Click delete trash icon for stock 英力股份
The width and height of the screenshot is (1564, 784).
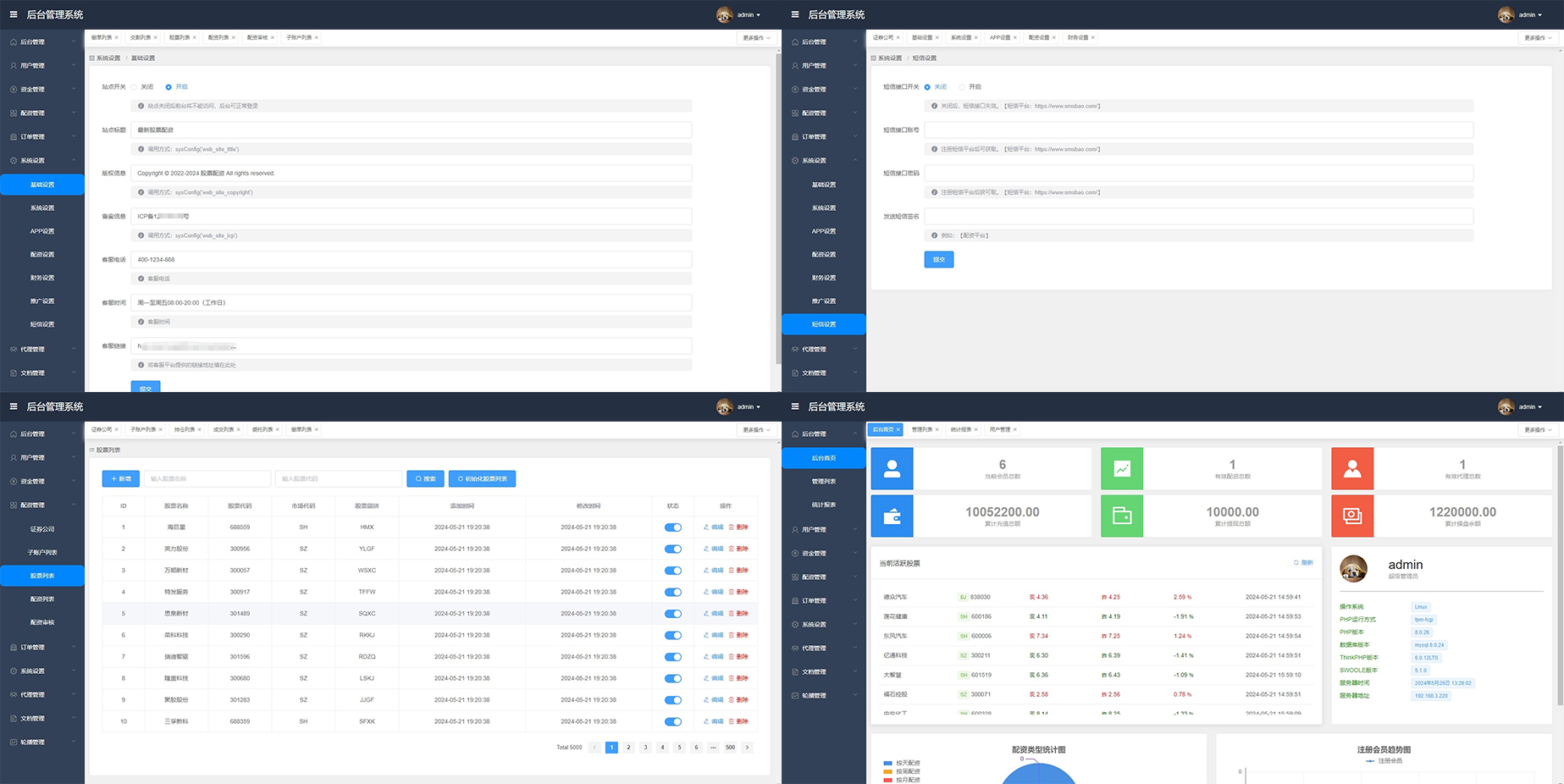click(732, 549)
